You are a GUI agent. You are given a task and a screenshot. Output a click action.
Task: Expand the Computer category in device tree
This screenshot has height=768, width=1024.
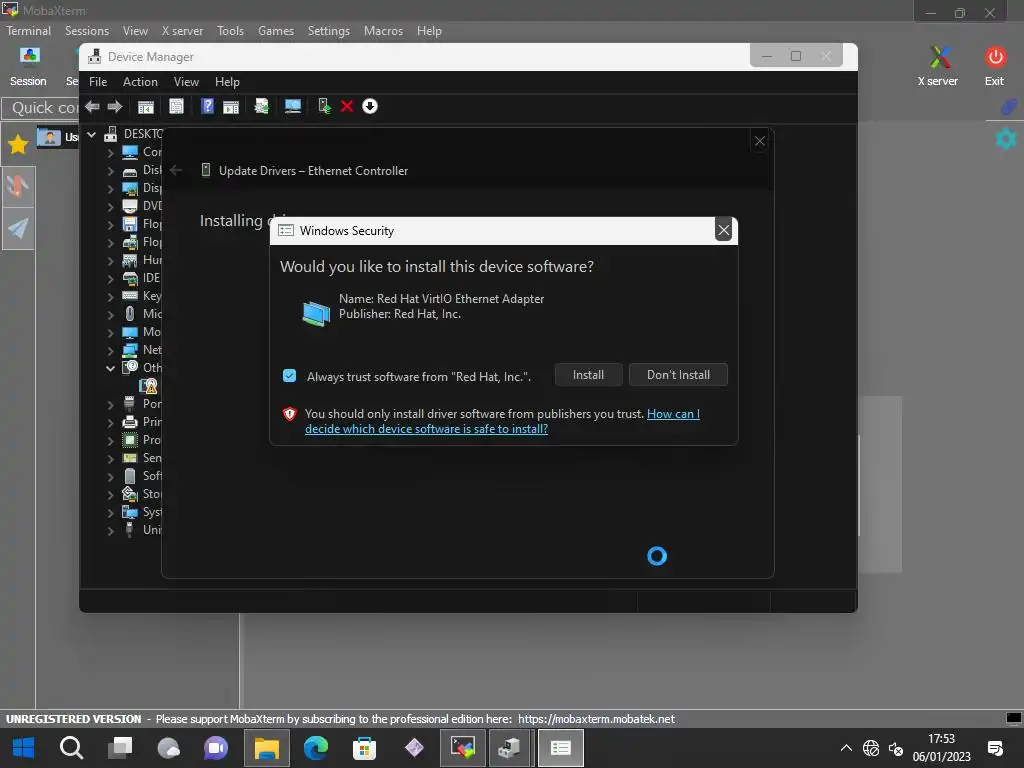[x=110, y=152]
